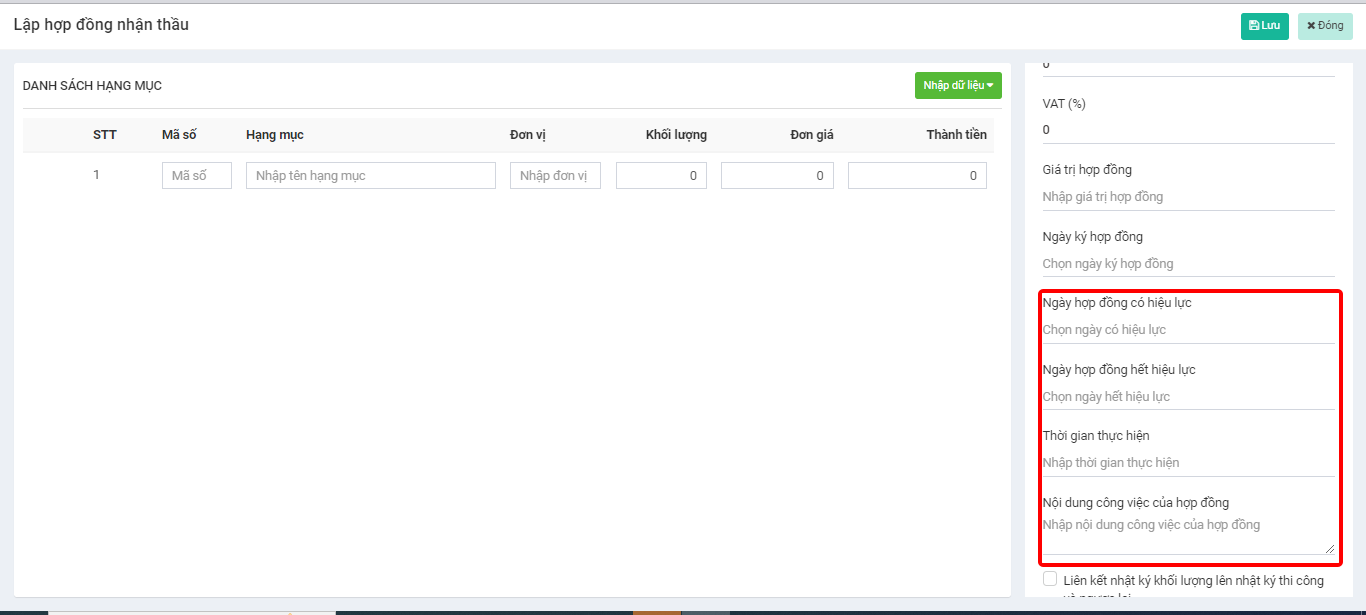Click the Thành tiền value box in row 1
This screenshot has width=1366, height=615.
point(916,176)
